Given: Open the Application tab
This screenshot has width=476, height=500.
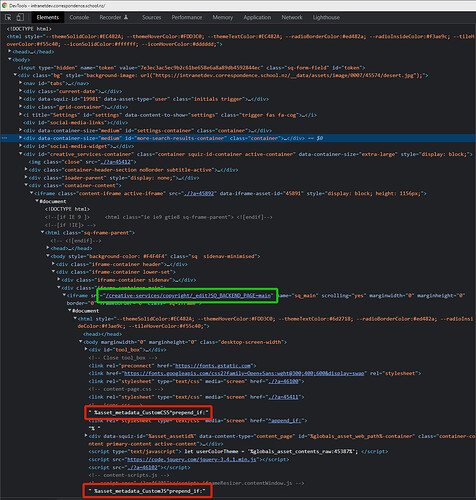Looking at the screenshot, I should click(257, 17).
